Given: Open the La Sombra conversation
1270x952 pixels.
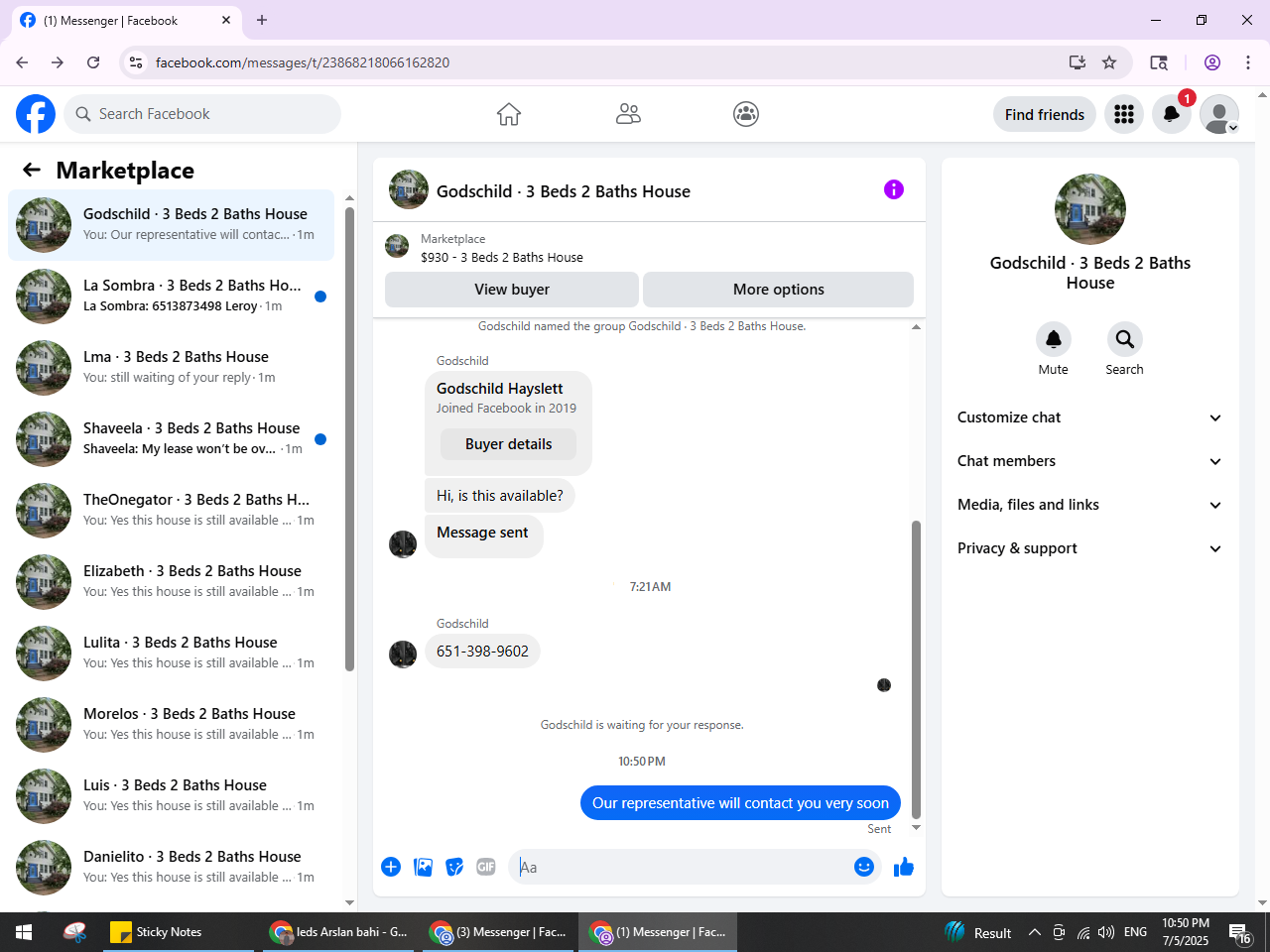Looking at the screenshot, I should click(171, 297).
